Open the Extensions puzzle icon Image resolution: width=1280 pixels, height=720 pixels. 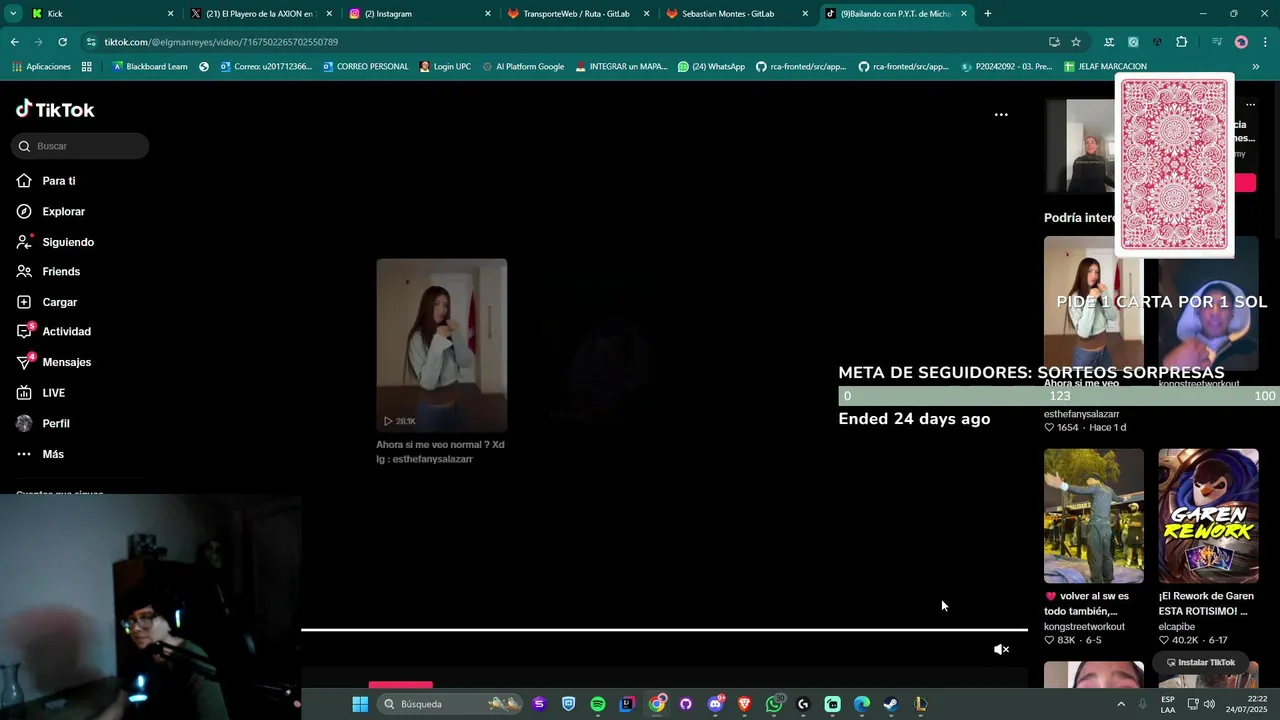[x=1181, y=42]
